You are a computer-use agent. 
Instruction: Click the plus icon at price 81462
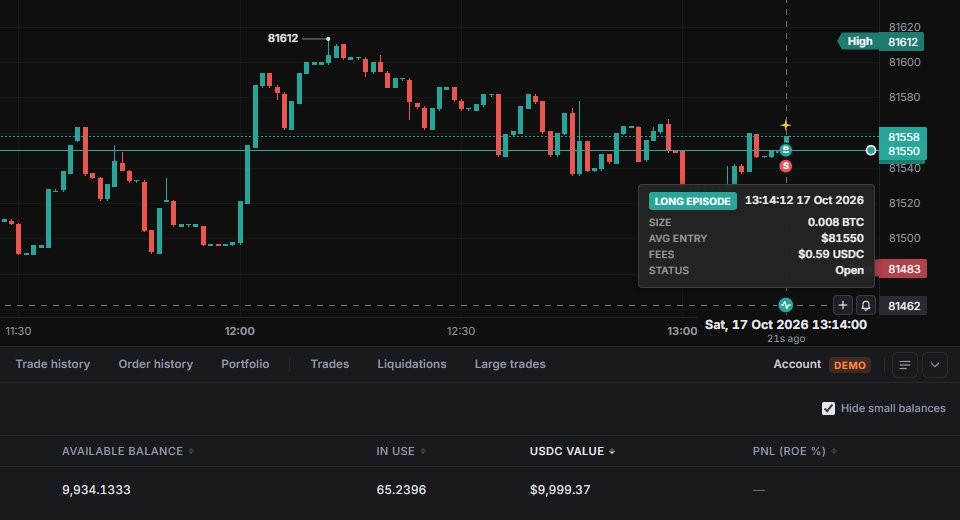pos(842,305)
